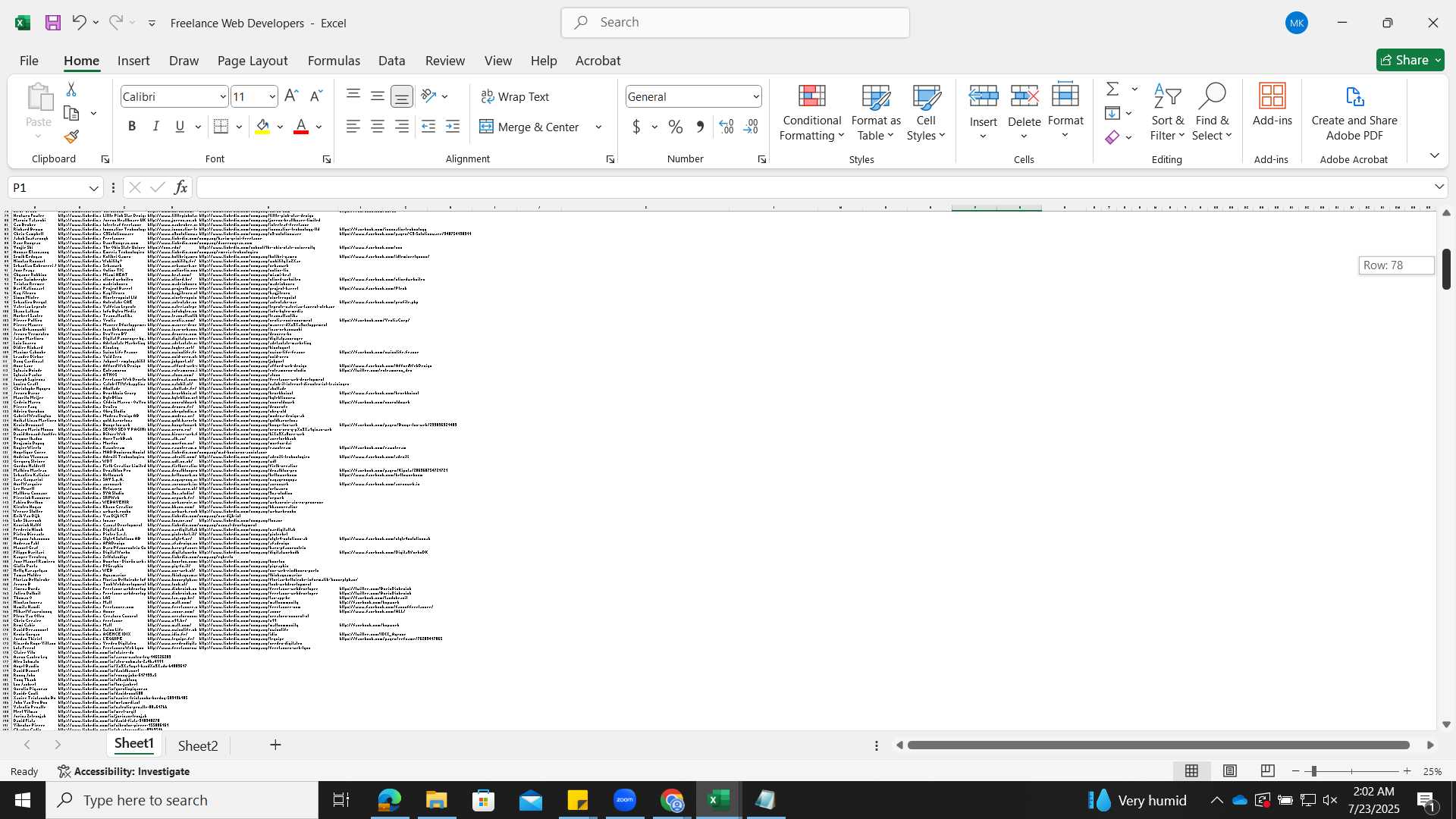Viewport: 1456px width, 819px height.
Task: Click Increase Indent icon
Action: [x=453, y=127]
